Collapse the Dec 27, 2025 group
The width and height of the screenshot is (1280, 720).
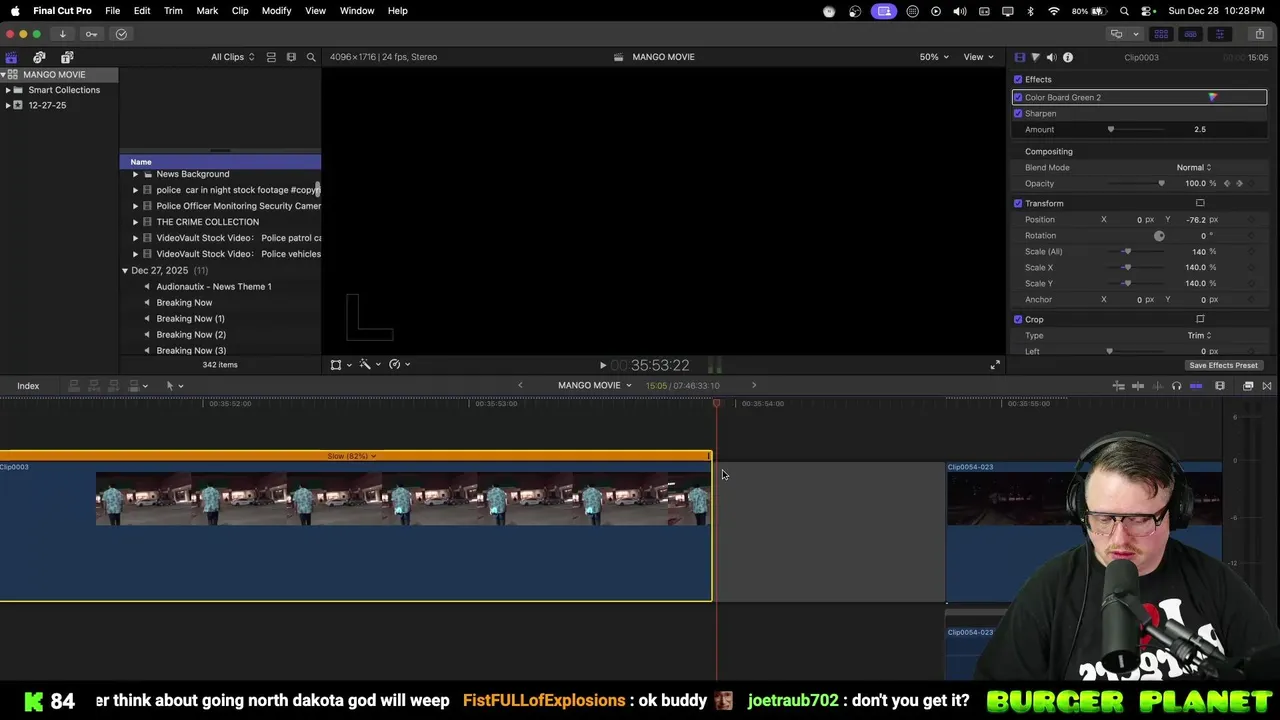[x=125, y=271]
